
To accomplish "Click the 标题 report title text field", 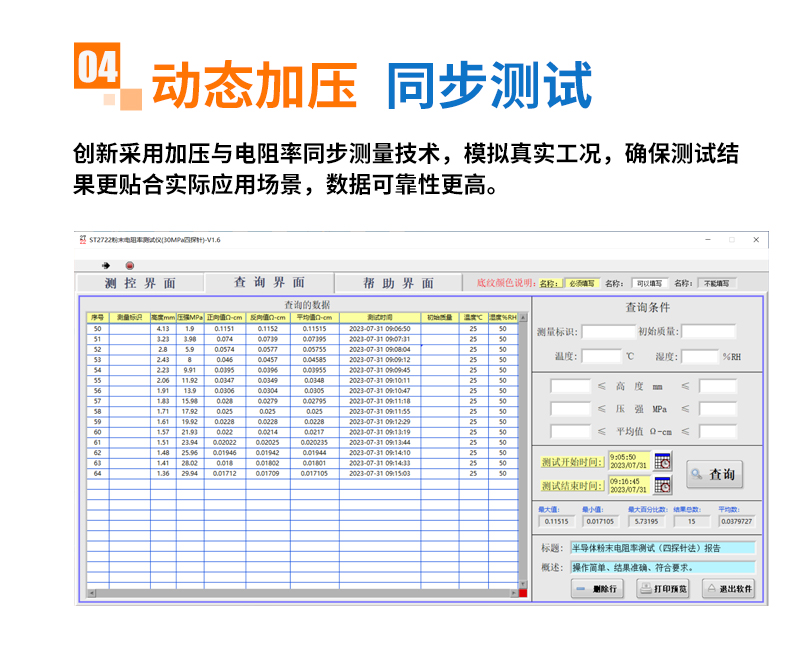I will [662, 548].
